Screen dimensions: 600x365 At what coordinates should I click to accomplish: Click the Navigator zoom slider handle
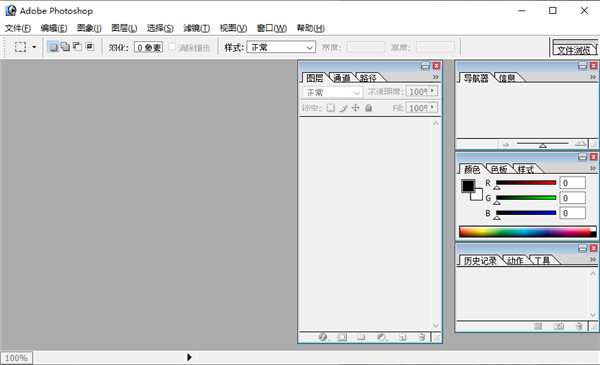pyautogui.click(x=543, y=145)
